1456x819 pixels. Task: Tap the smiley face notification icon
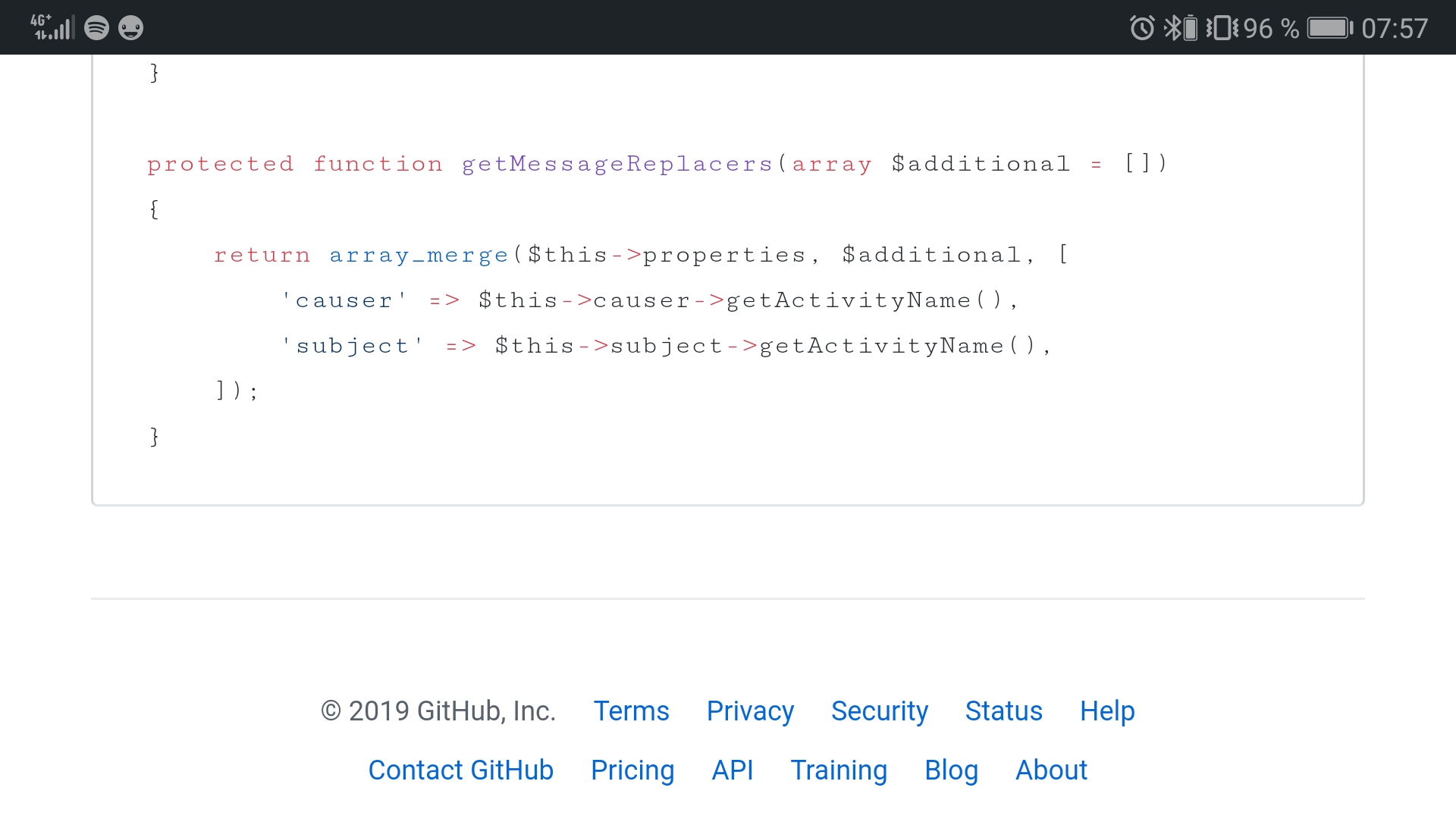click(x=131, y=28)
